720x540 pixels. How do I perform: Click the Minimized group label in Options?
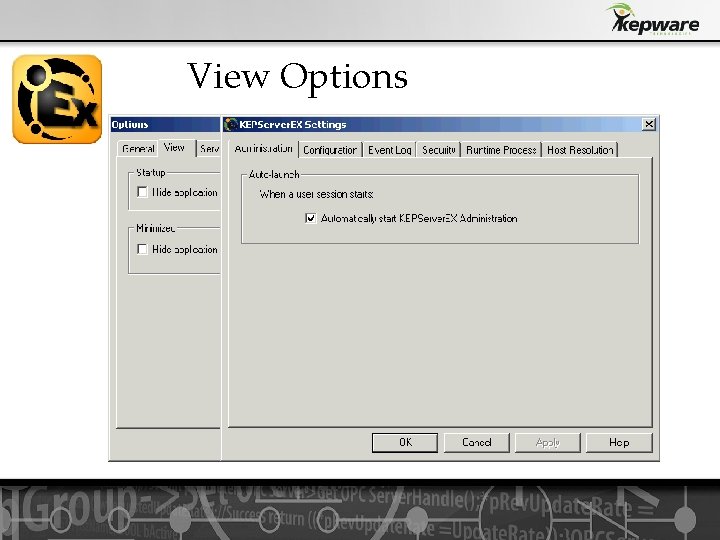[156, 228]
